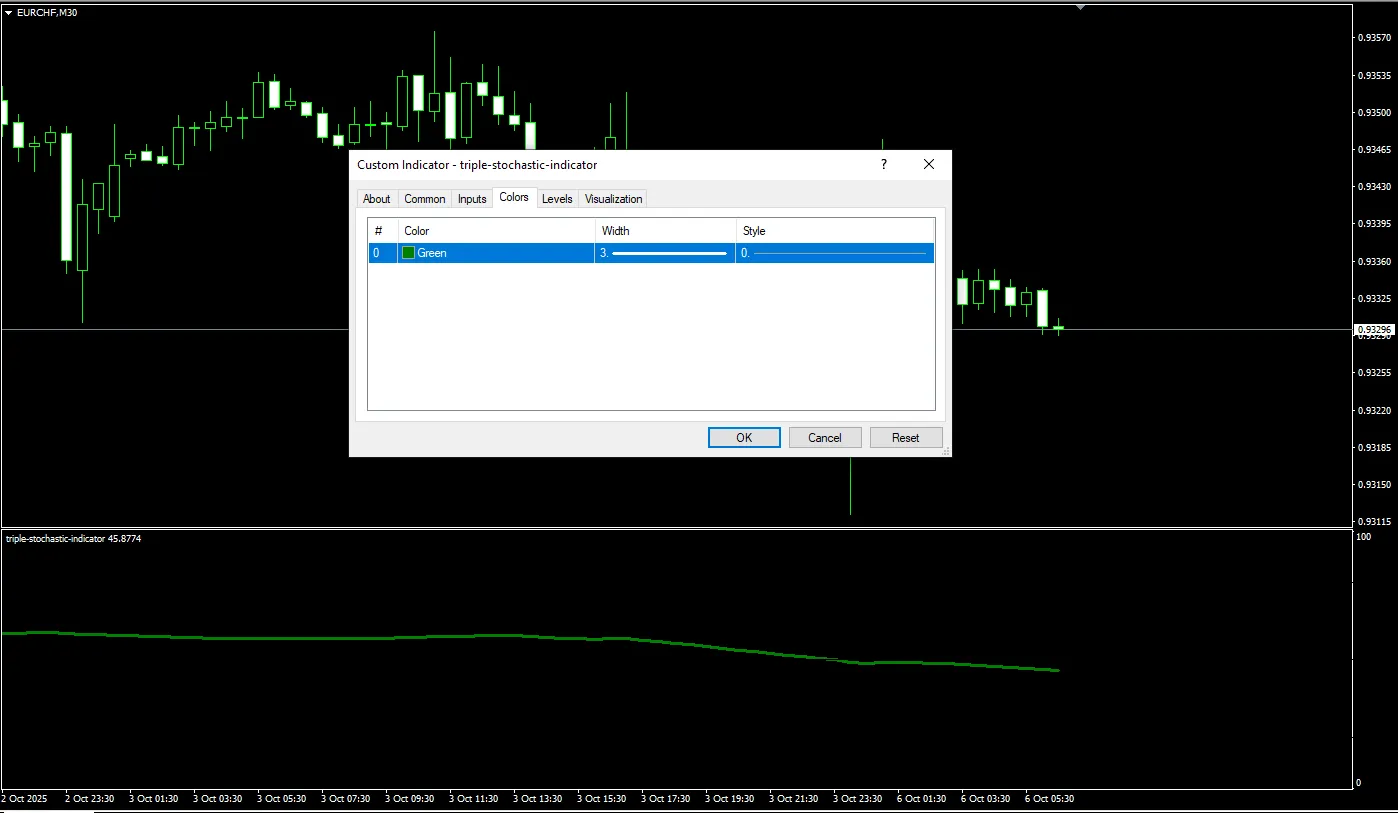The width and height of the screenshot is (1398, 813).
Task: Click the dialog resize grip corner
Action: (945, 452)
